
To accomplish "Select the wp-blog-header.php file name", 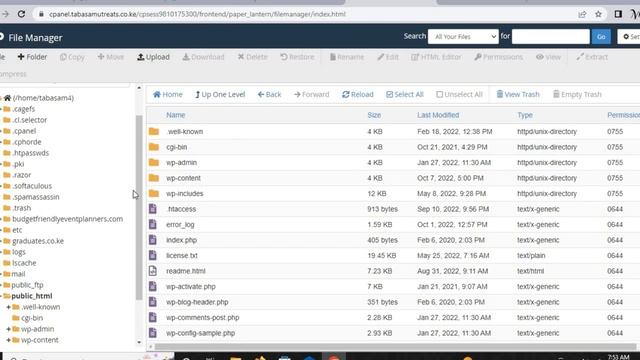I will click(x=197, y=302).
